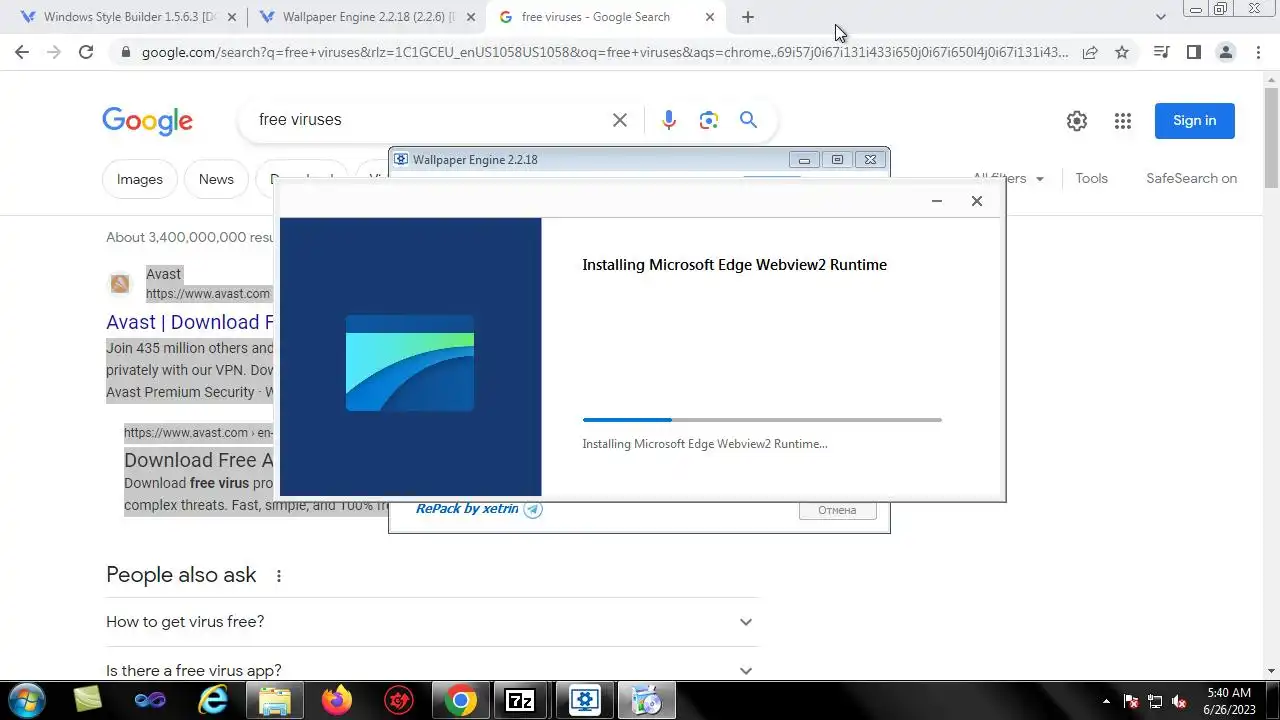Open the Windows Start menu orb
Screen dimensions: 1280x720
[25, 700]
